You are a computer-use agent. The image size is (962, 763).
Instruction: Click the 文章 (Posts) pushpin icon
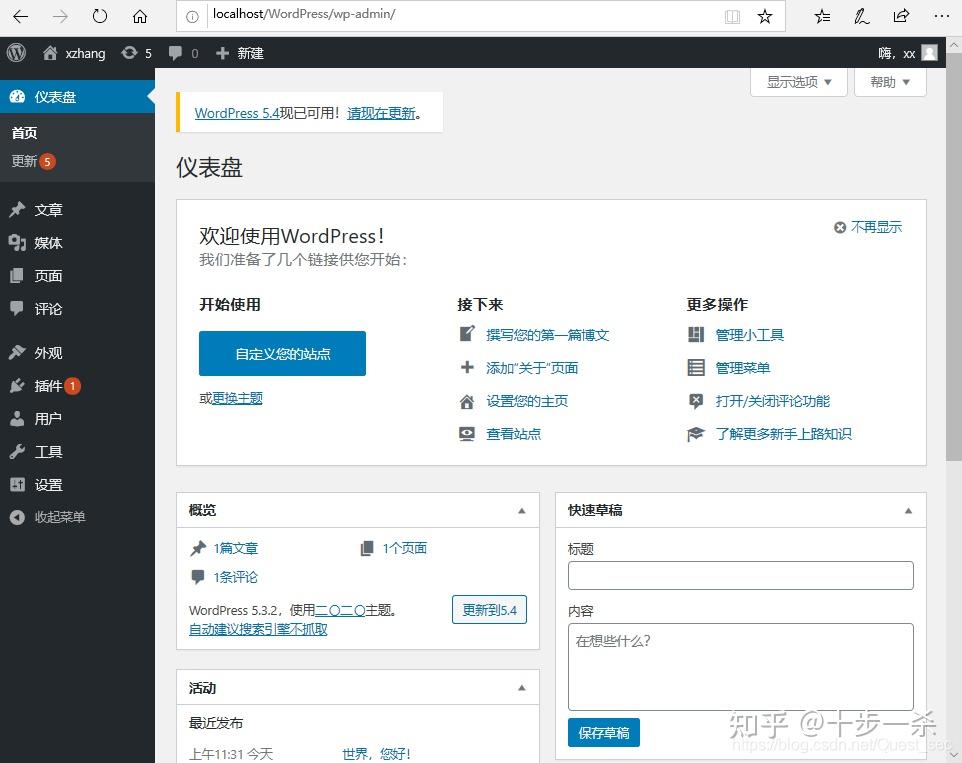[x=17, y=209]
